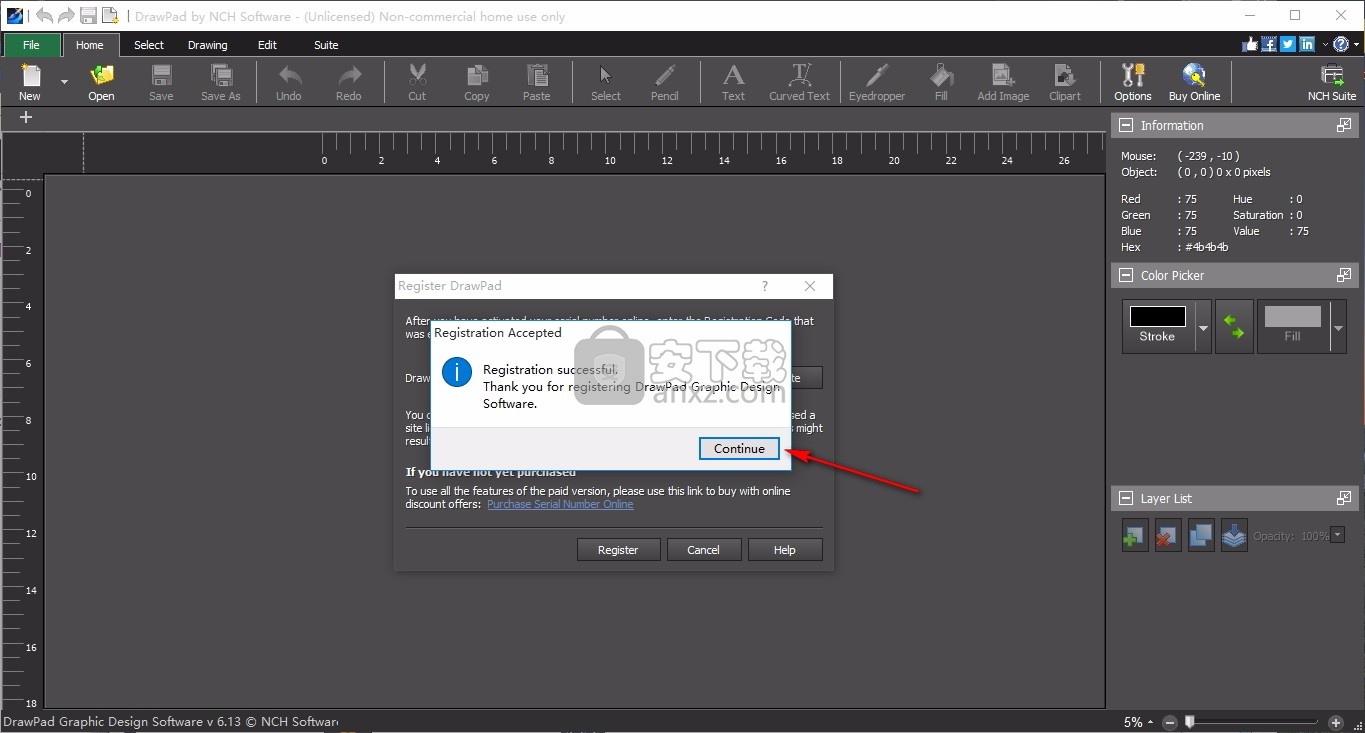The height and width of the screenshot is (733, 1365).
Task: Choose the Select arrow tool
Action: (x=606, y=82)
